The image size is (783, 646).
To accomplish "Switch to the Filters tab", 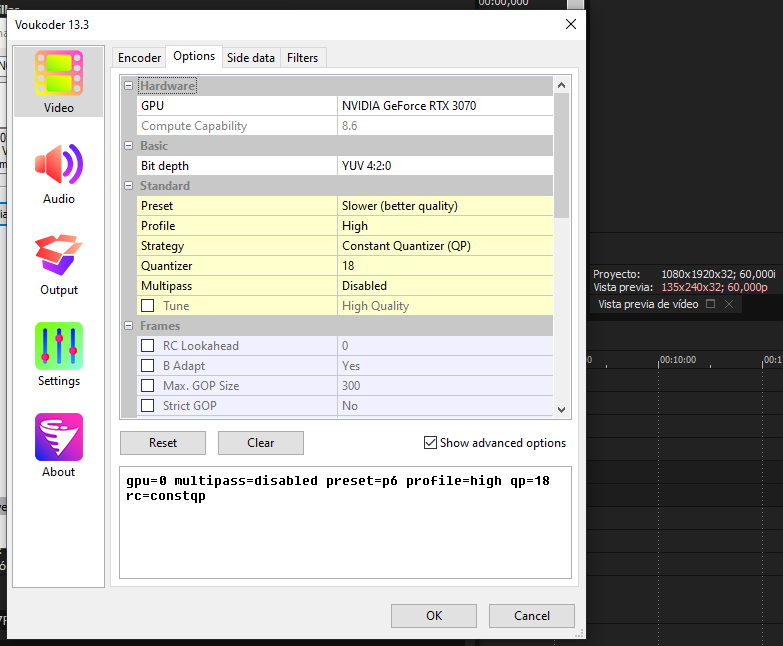I will pyautogui.click(x=303, y=58).
